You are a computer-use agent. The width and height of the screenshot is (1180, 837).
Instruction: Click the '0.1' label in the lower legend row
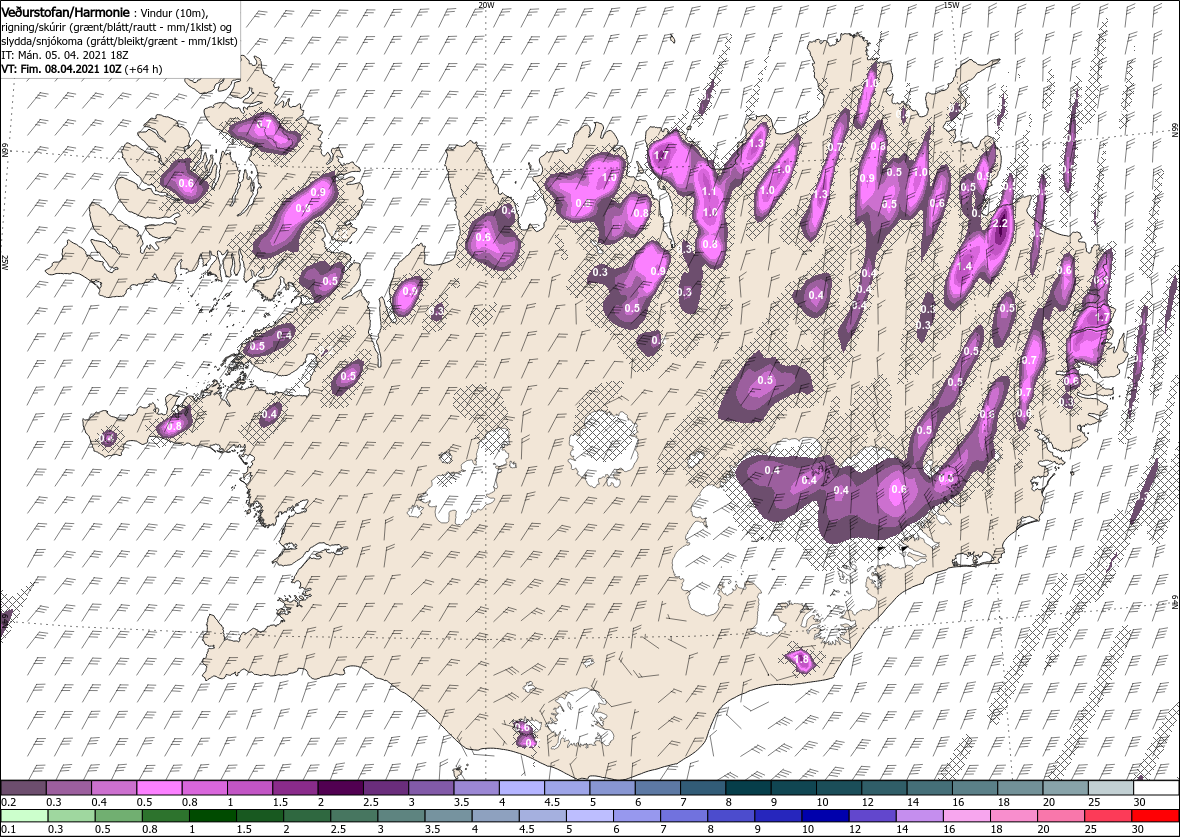point(8,829)
